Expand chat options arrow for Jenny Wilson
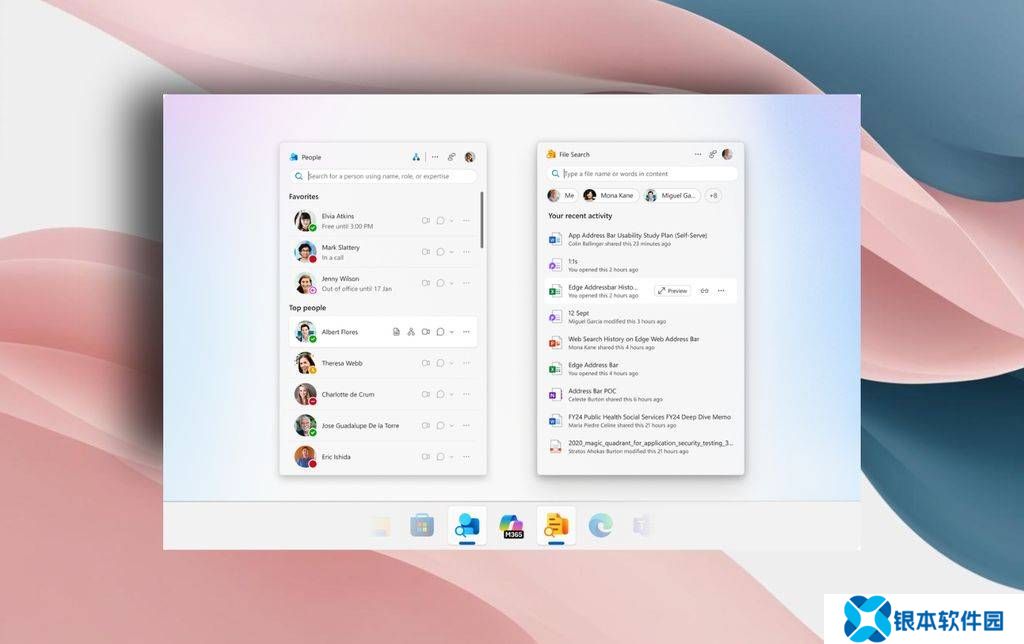1024x644 pixels. (451, 283)
